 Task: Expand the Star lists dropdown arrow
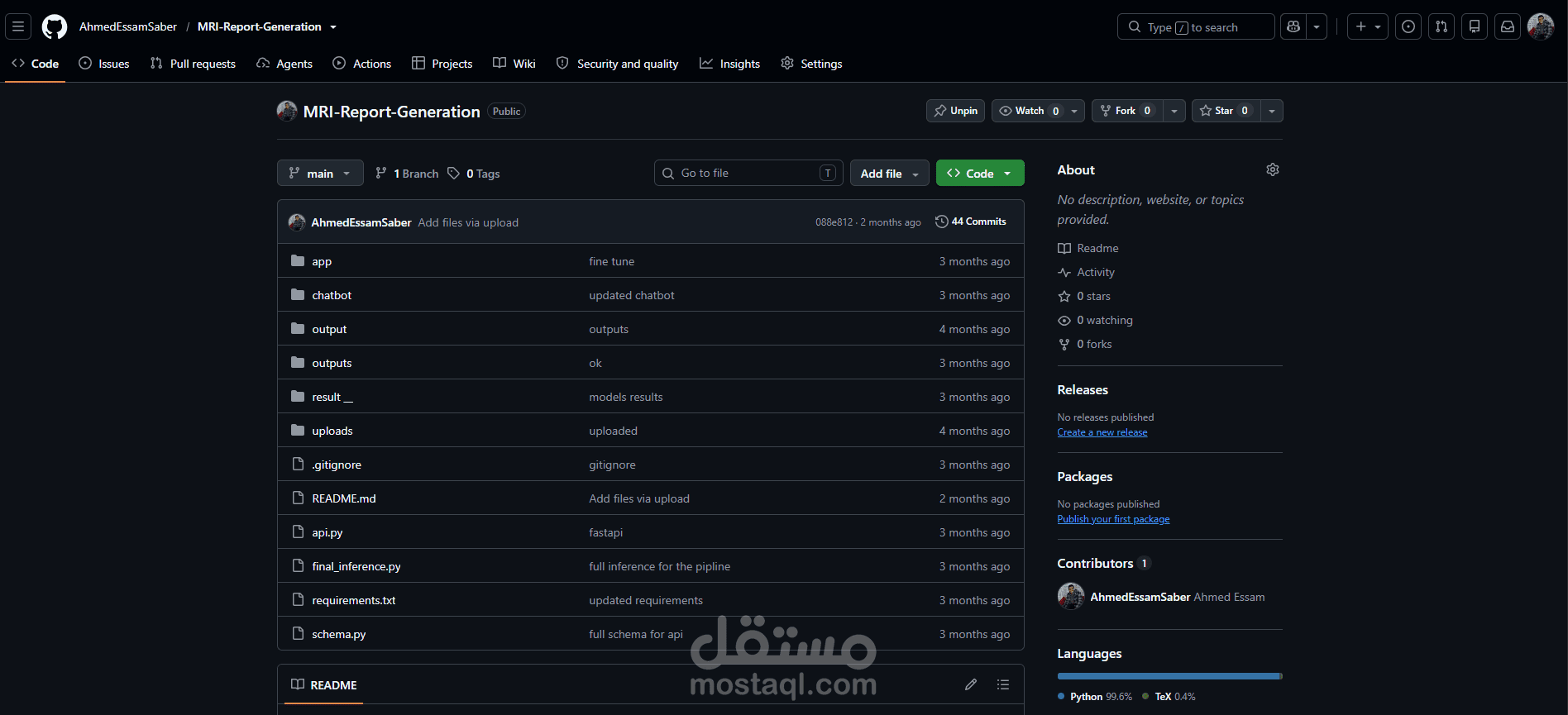click(1272, 111)
